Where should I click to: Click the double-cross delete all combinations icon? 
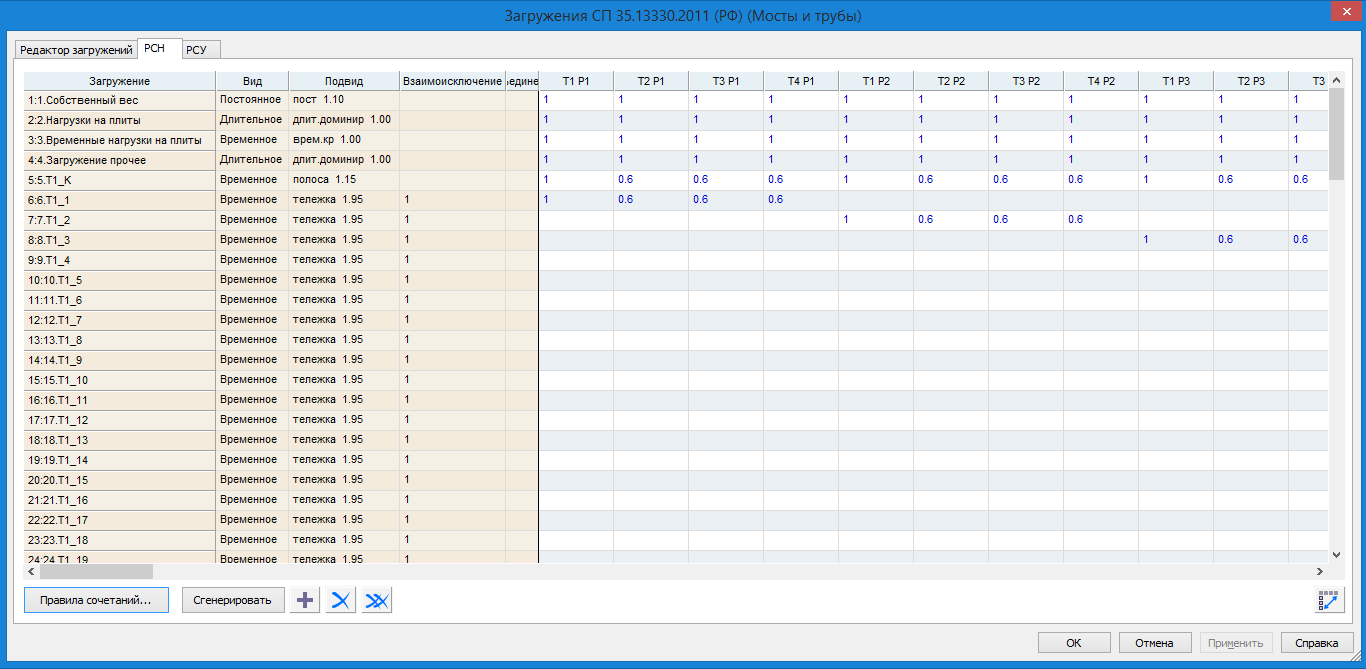tap(377, 600)
